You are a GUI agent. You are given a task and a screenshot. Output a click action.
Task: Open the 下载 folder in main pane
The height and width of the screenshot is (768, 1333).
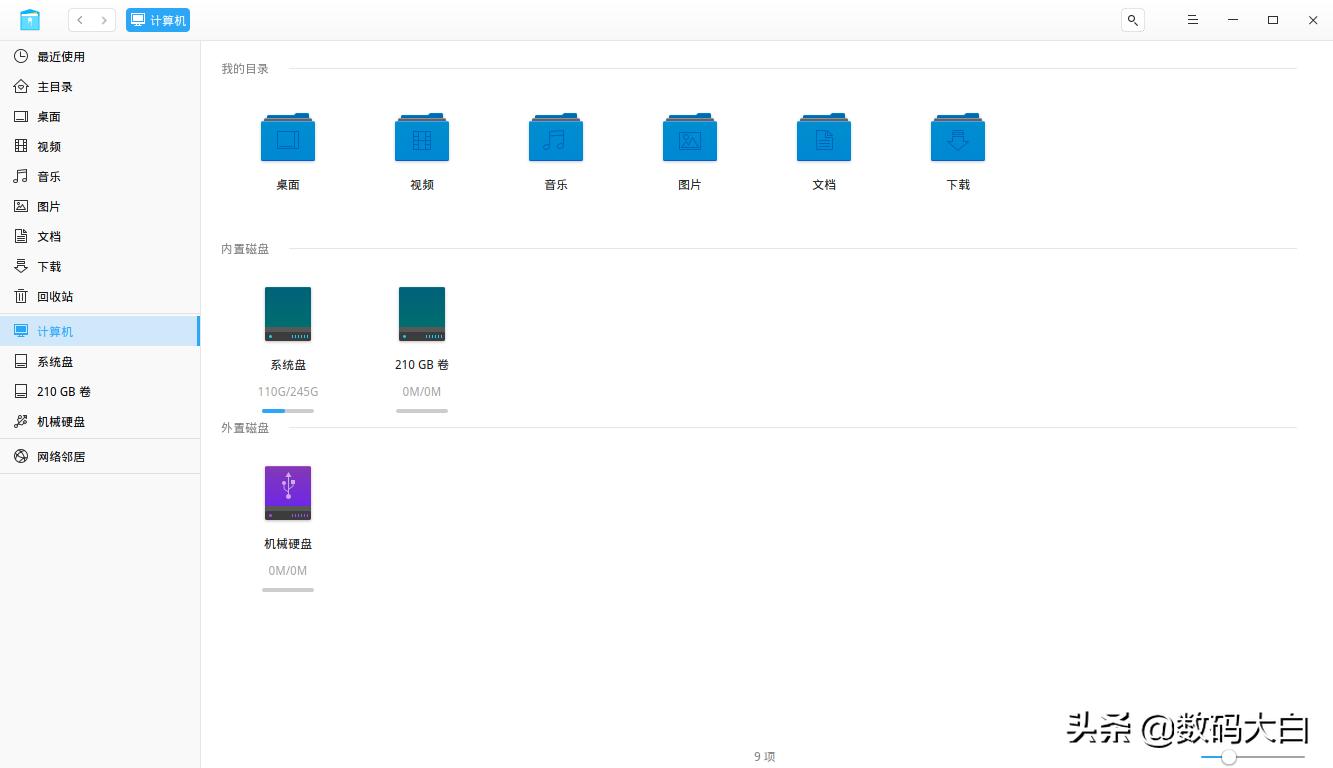[x=958, y=138]
